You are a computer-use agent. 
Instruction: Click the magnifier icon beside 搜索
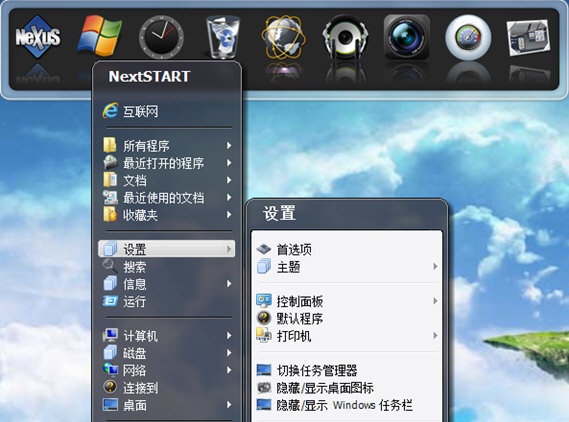[110, 266]
